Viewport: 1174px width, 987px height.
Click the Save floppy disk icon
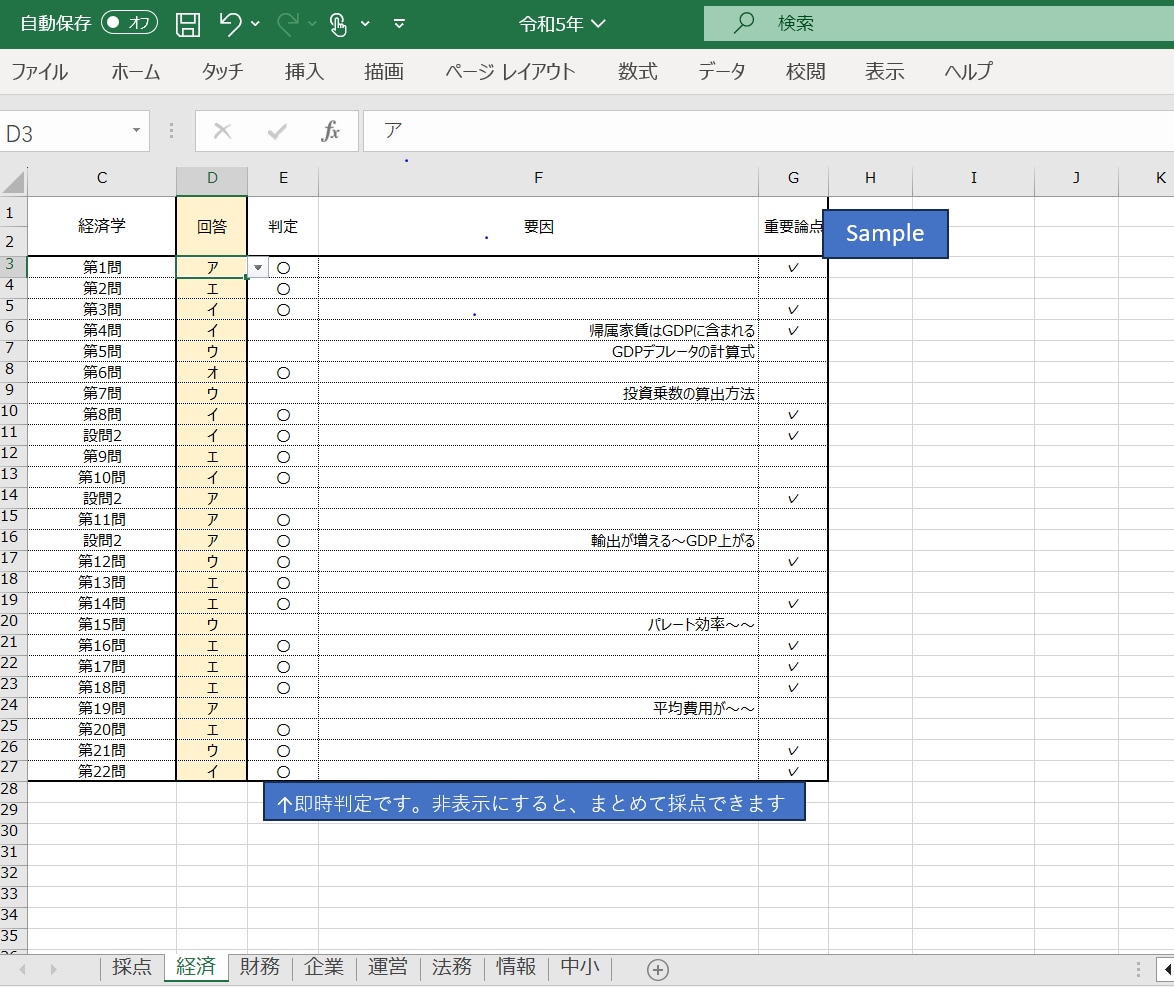pyautogui.click(x=188, y=24)
